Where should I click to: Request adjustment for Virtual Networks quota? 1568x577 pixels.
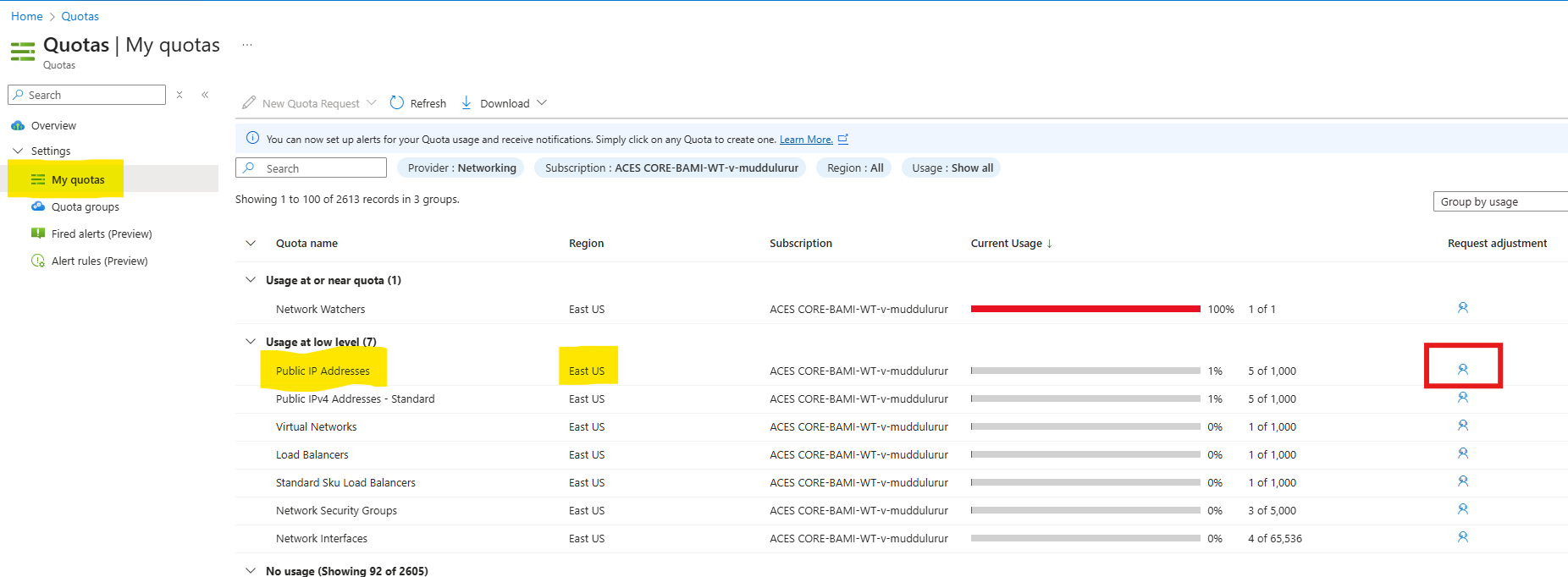tap(1462, 426)
